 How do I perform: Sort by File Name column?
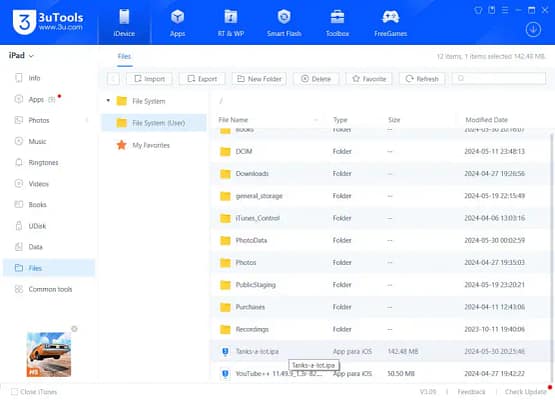(233, 120)
